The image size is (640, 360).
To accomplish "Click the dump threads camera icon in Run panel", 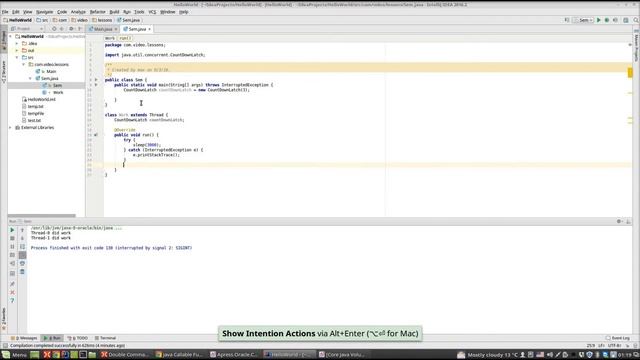I will click(x=12, y=255).
